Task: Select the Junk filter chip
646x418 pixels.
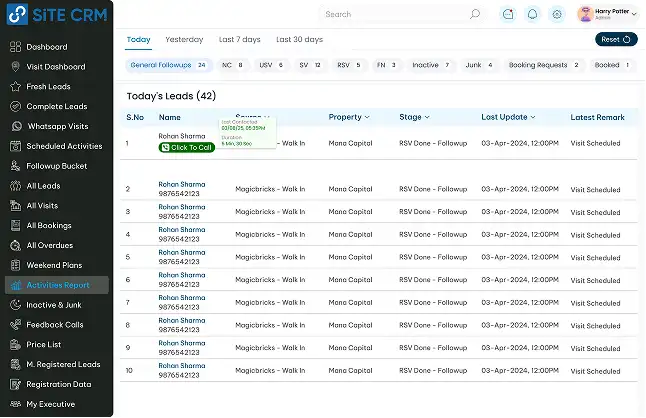Action: click(479, 65)
